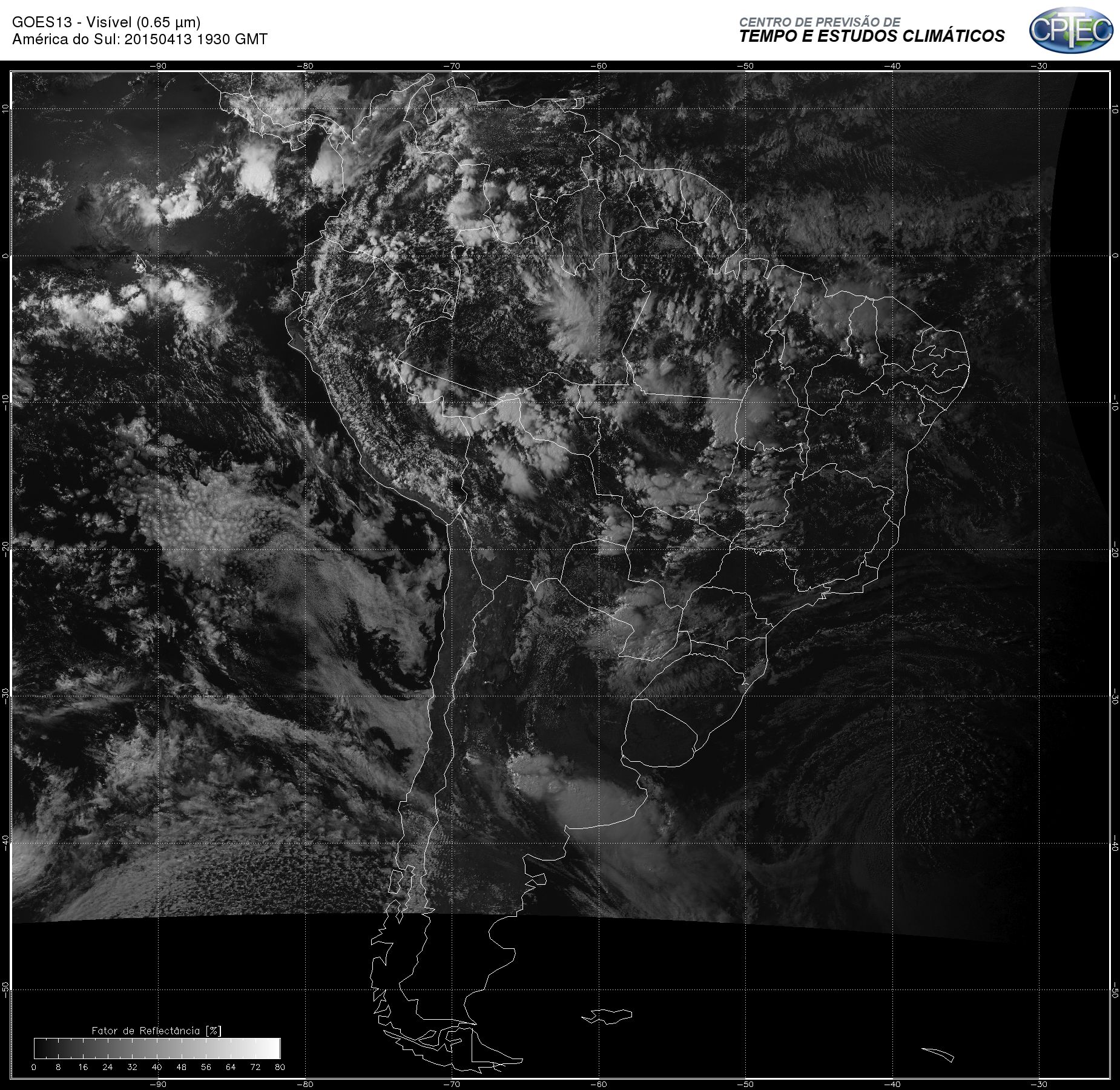Click the 'Fator de Reflectância [%]' legend label

click(156, 1031)
